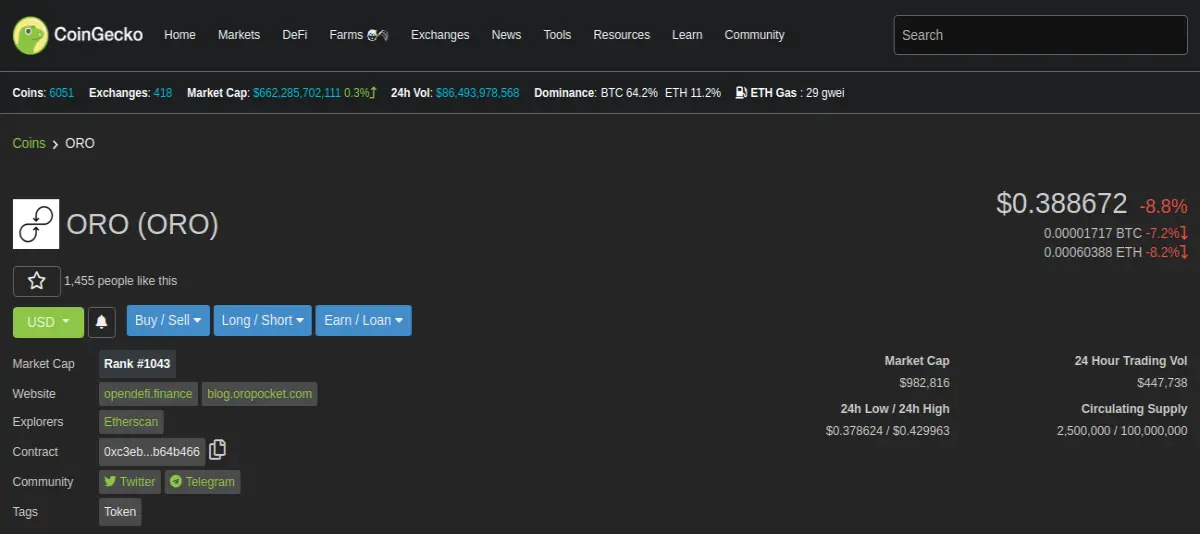This screenshot has width=1200, height=534.
Task: Click the ORO coin logo image
Action: pos(36,224)
